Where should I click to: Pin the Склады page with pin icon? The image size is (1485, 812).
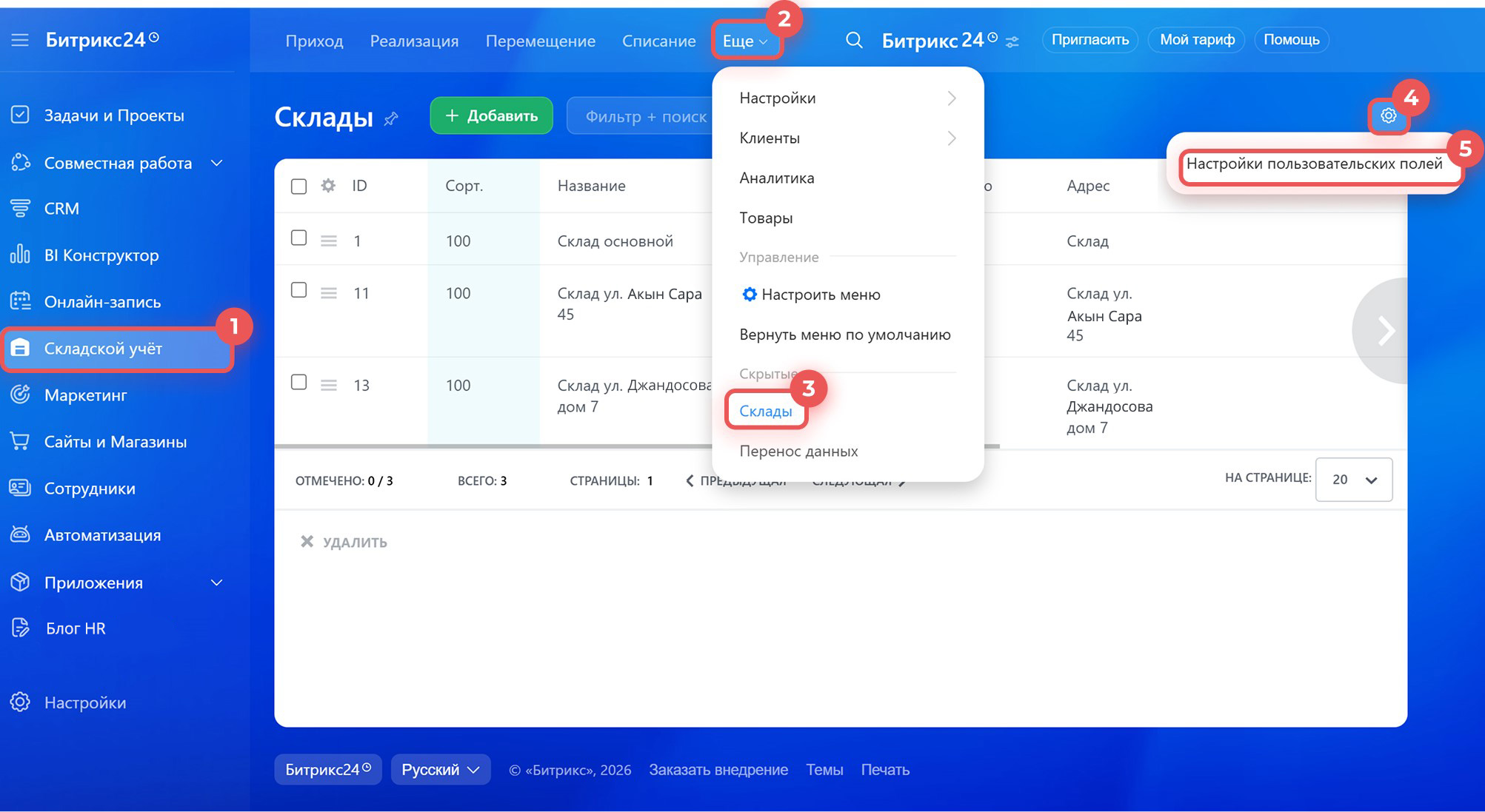click(391, 118)
